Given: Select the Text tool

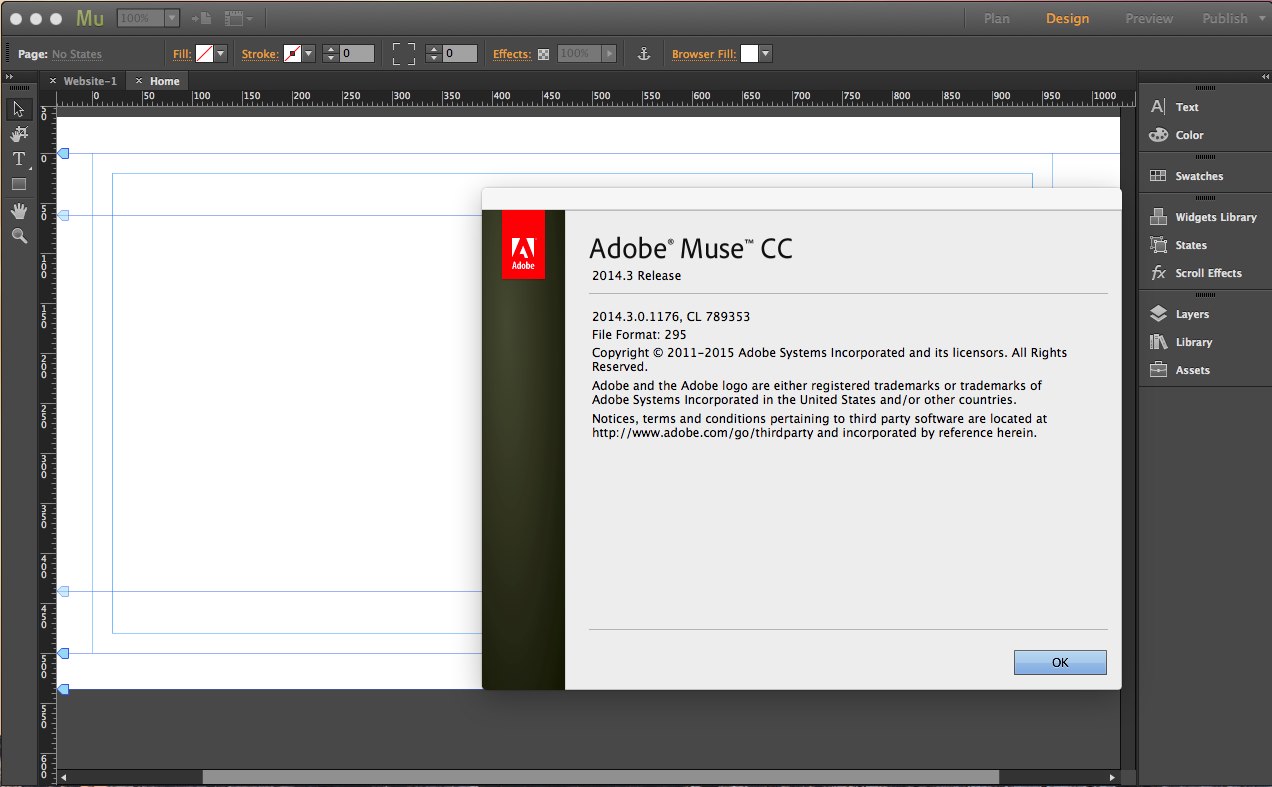Looking at the screenshot, I should tap(18, 159).
